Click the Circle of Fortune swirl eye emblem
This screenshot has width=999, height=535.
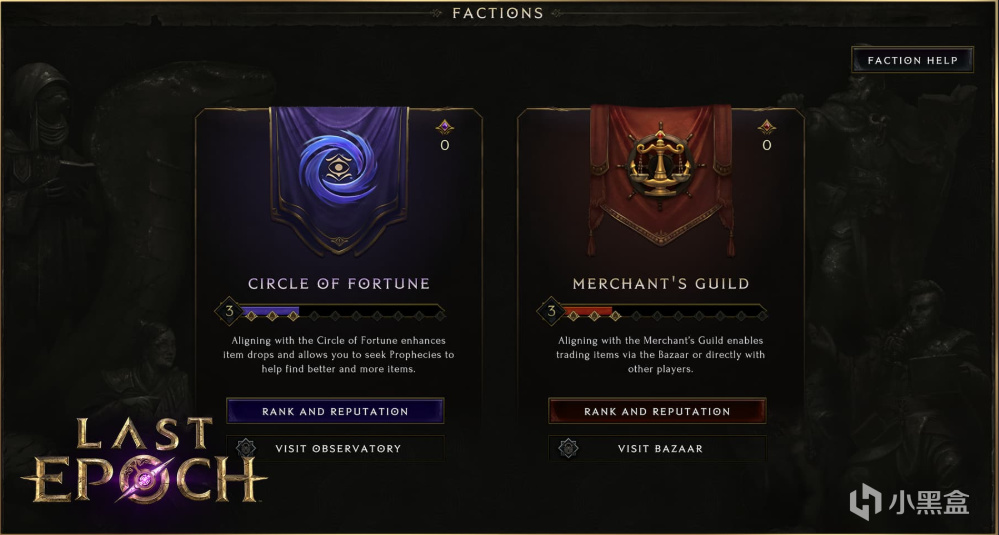338,166
